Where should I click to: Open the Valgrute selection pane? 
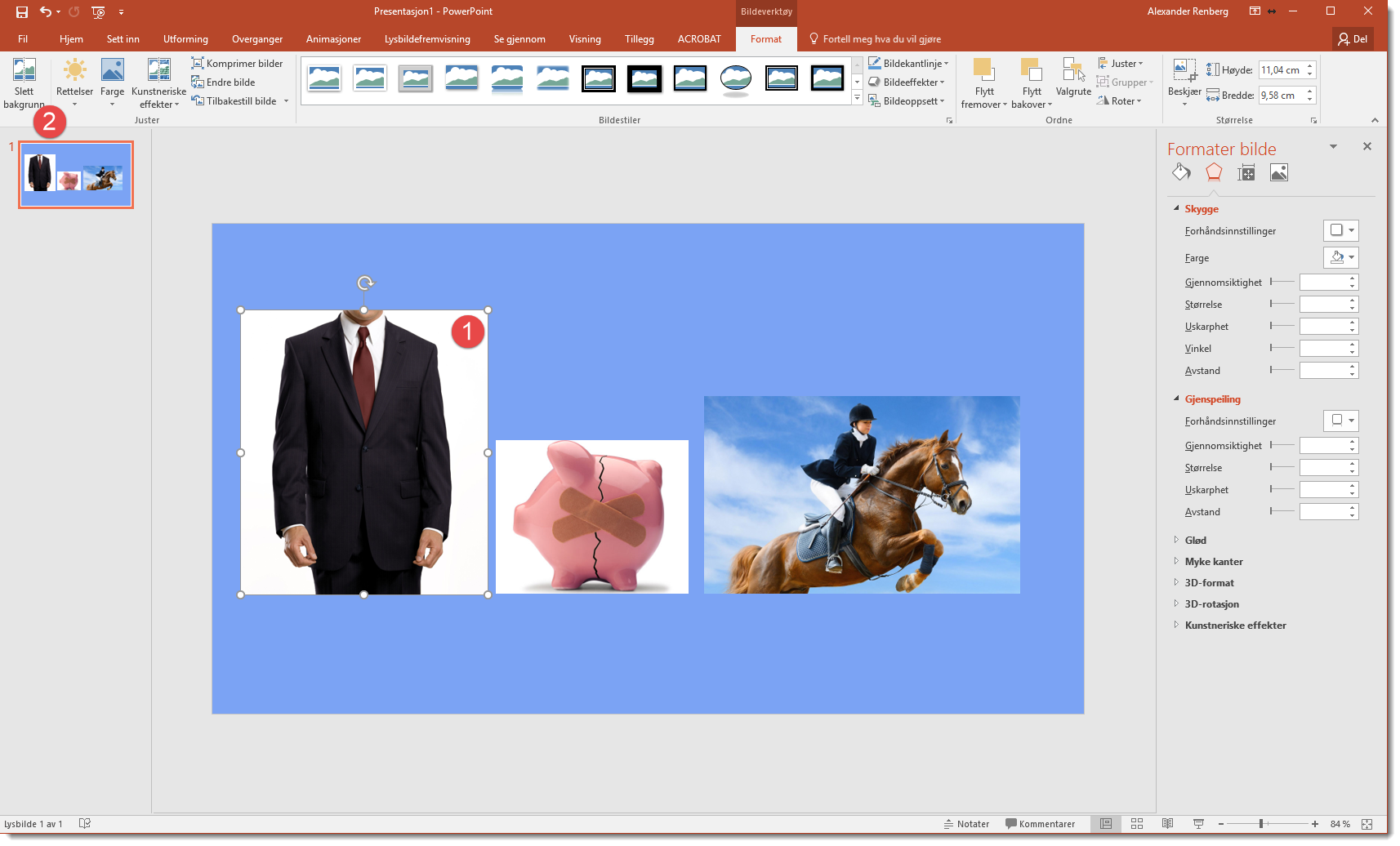coord(1073,78)
